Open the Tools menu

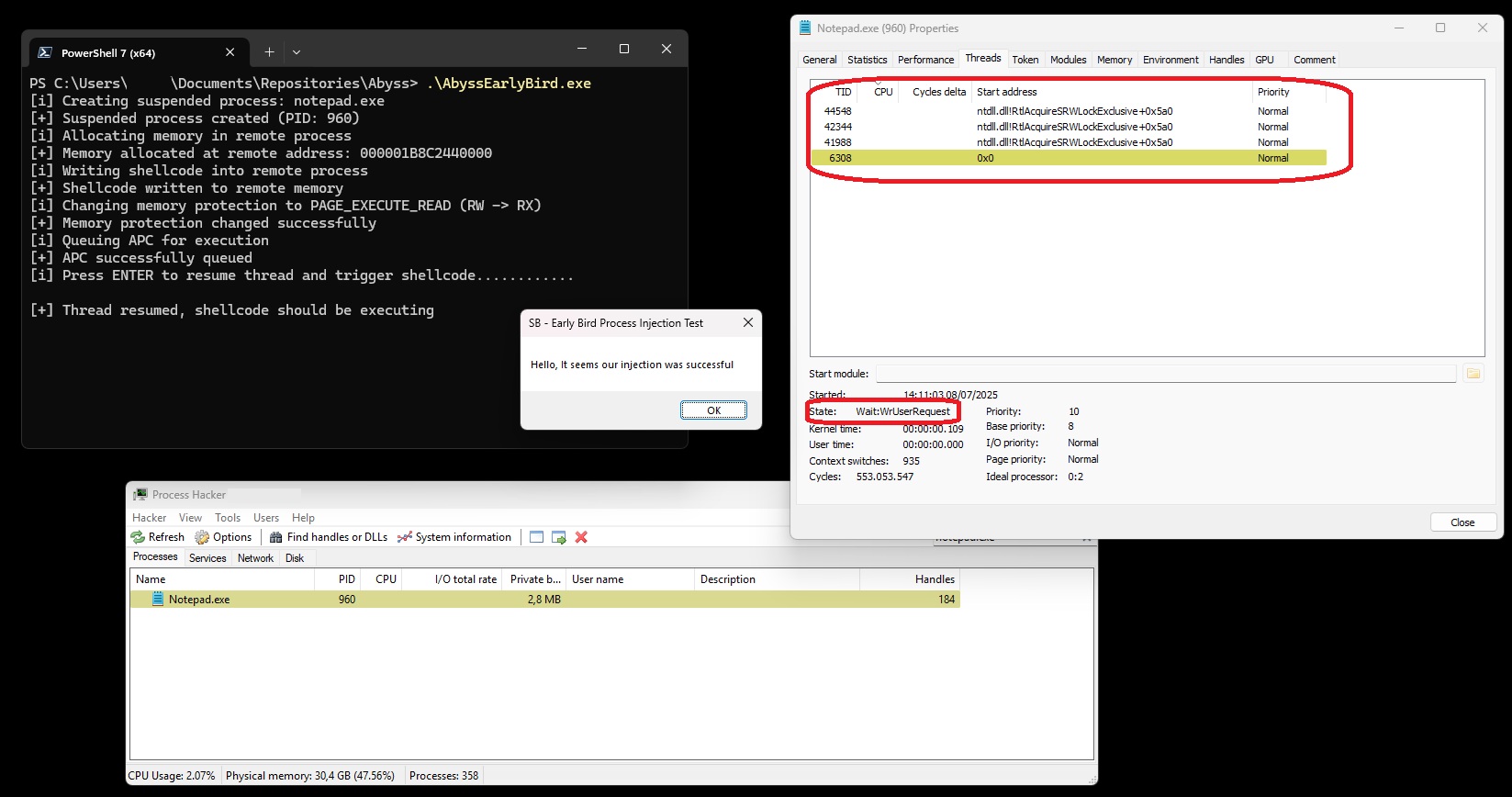coord(228,518)
